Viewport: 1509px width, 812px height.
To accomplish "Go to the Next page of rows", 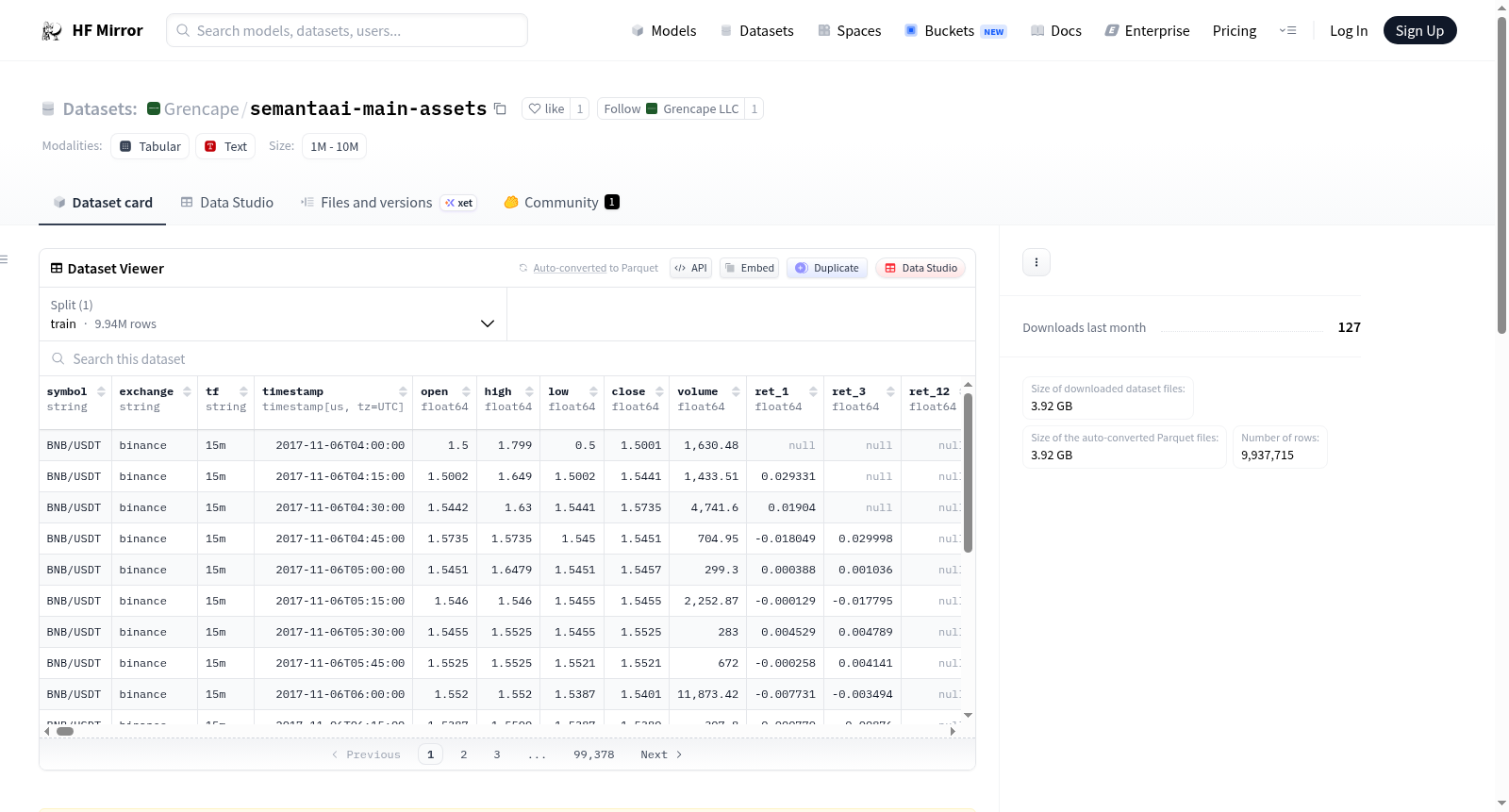I will (661, 754).
